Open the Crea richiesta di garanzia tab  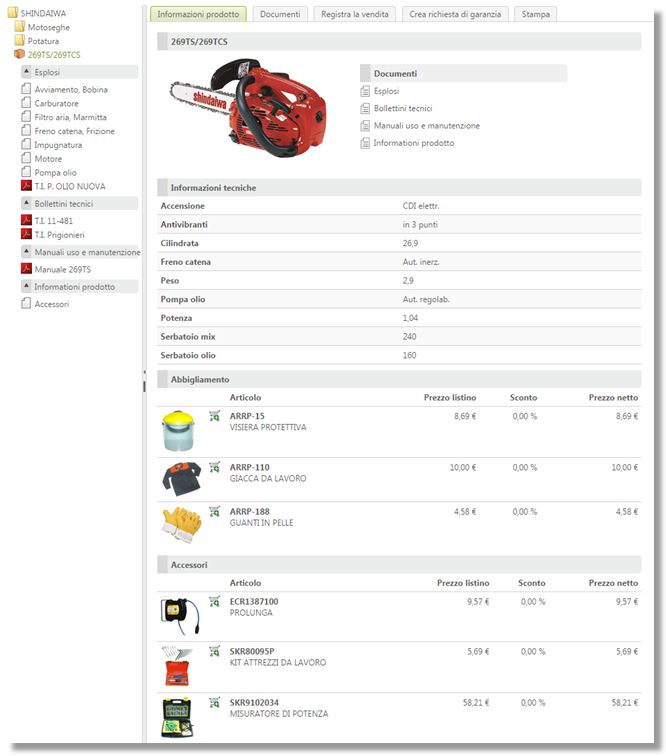(456, 14)
